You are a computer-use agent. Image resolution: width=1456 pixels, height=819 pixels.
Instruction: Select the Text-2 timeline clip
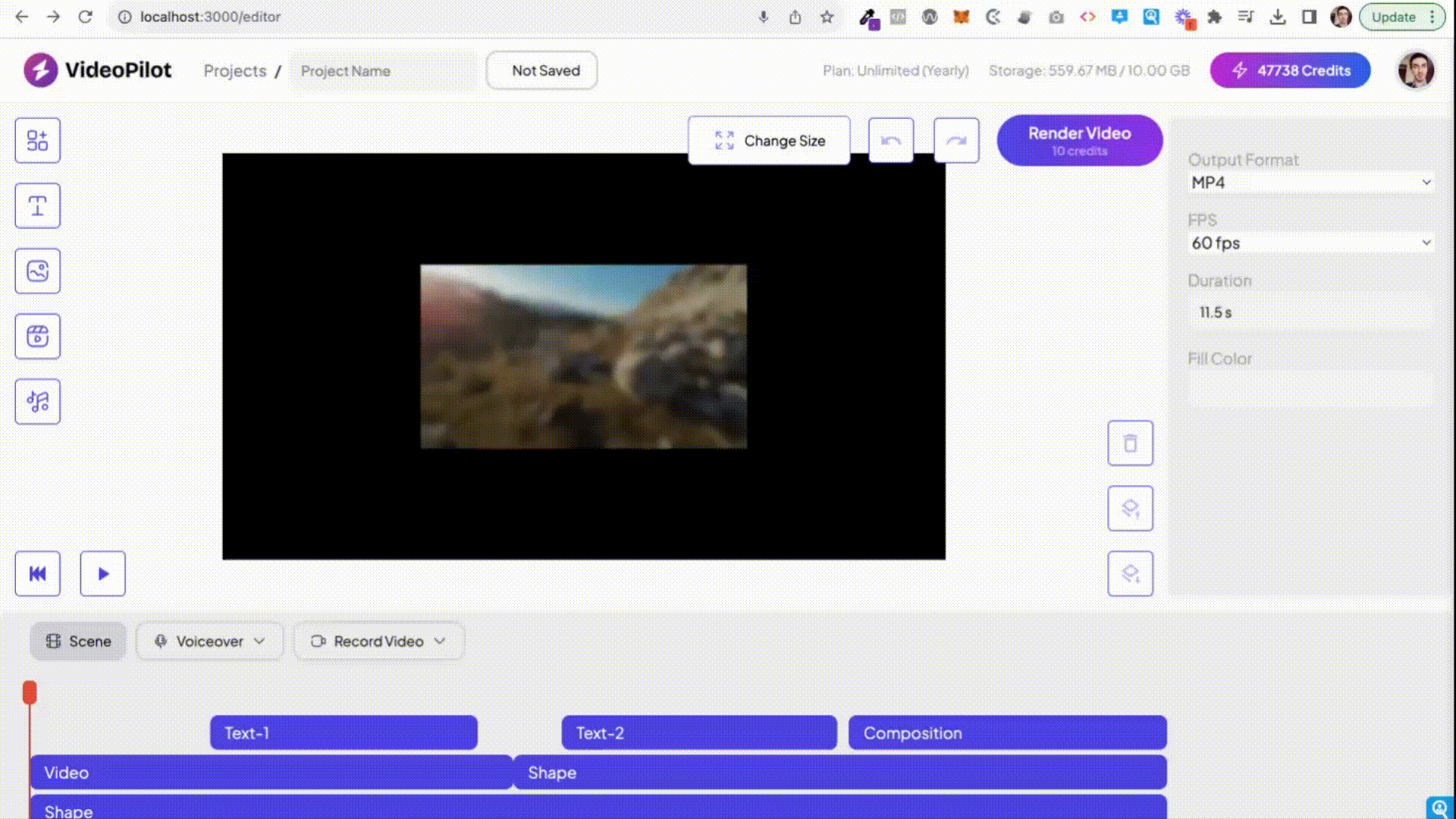point(699,733)
